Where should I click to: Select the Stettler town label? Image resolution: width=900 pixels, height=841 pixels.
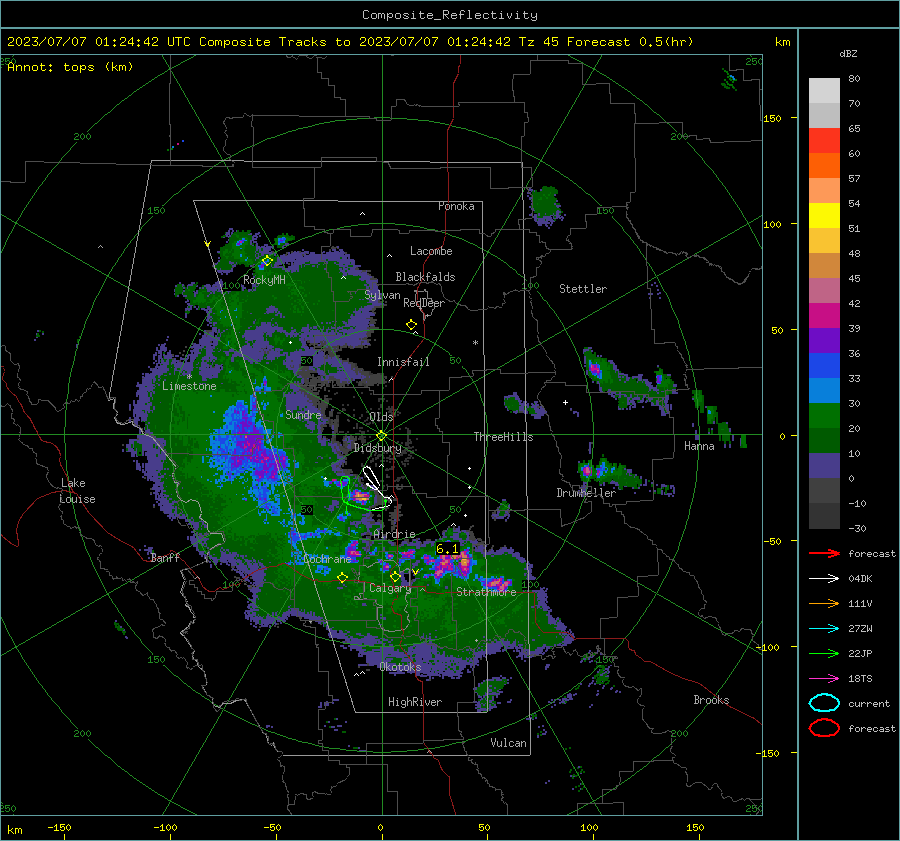[x=583, y=289]
